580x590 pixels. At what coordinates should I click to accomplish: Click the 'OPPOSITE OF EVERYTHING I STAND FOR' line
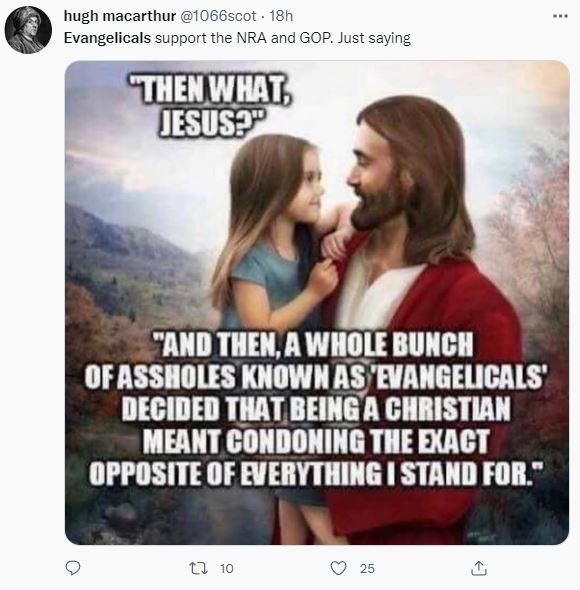pos(316,473)
